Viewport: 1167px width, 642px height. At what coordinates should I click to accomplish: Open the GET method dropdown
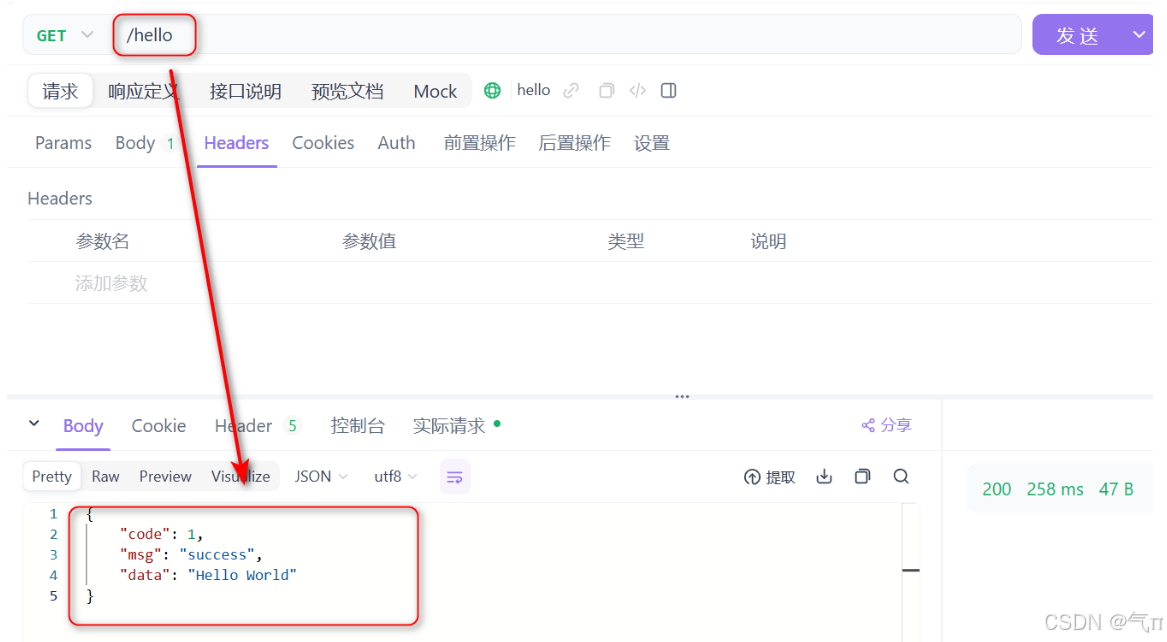(x=65, y=35)
